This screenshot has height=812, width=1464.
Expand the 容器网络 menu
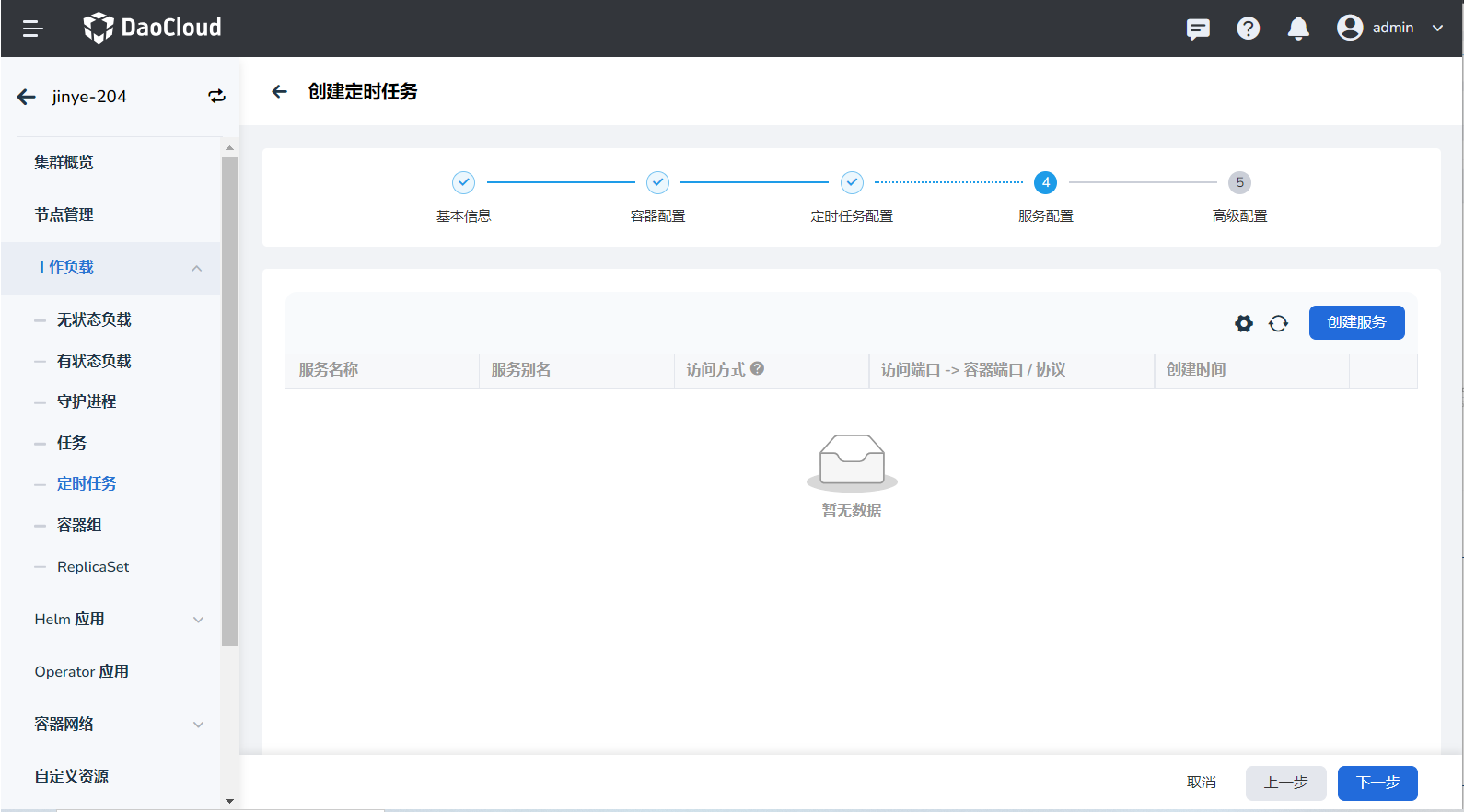[198, 725]
